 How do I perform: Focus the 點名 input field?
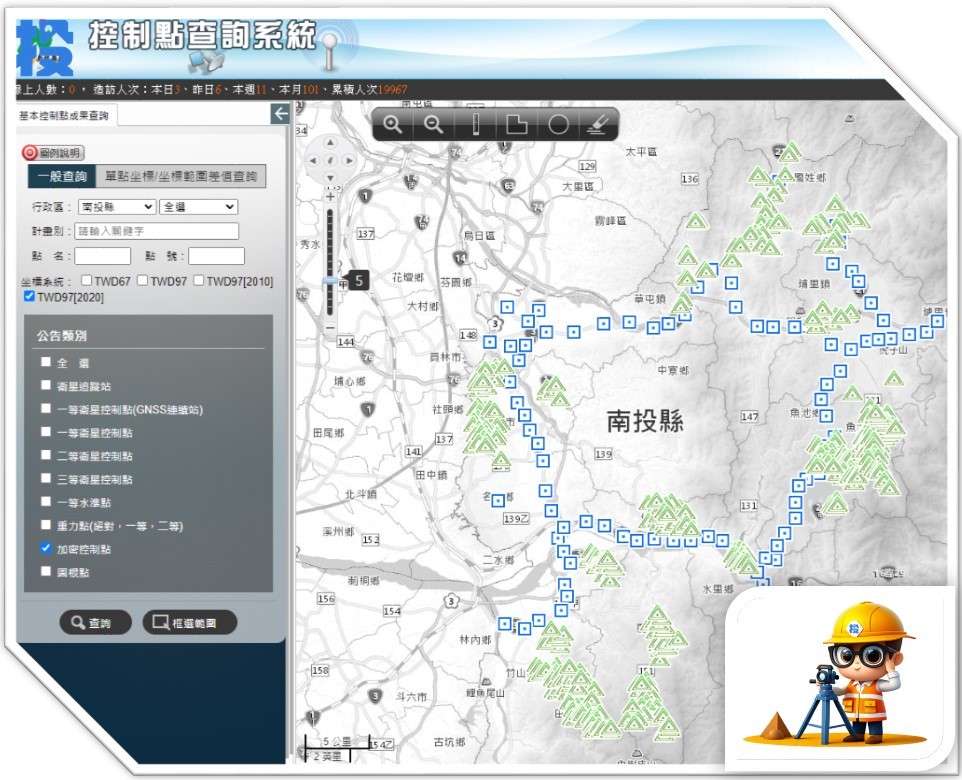pyautogui.click(x=102, y=256)
